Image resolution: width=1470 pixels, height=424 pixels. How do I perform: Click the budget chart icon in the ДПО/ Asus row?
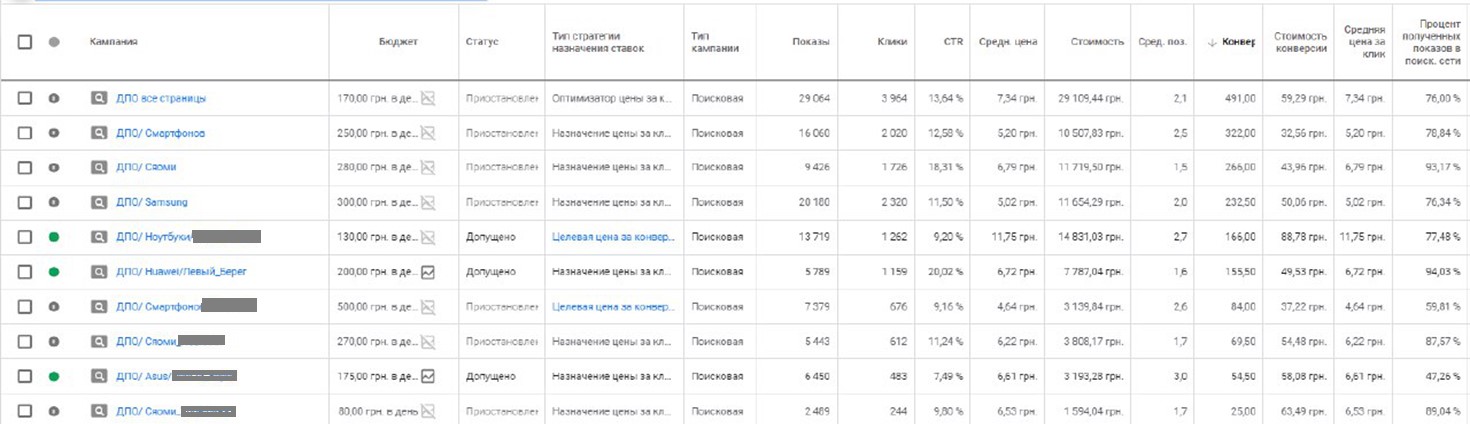pos(428,376)
